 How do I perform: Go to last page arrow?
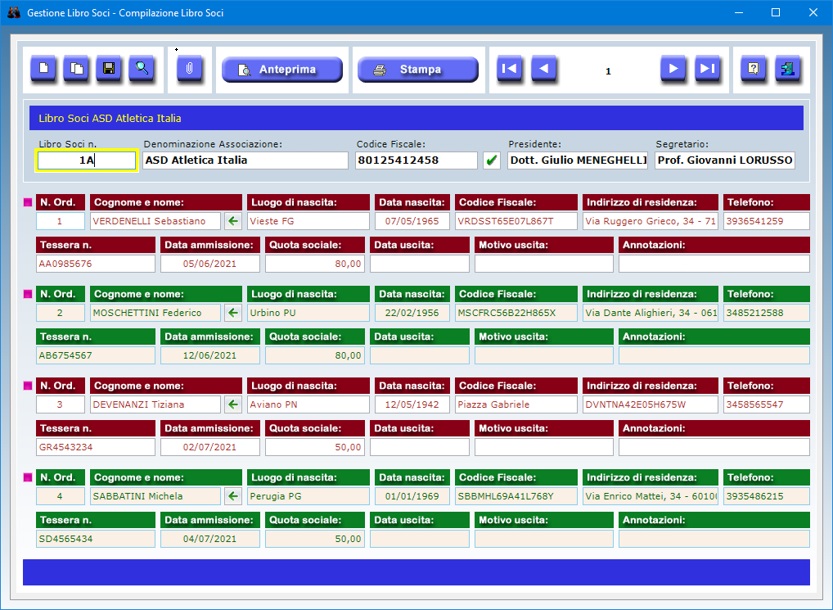coord(708,69)
